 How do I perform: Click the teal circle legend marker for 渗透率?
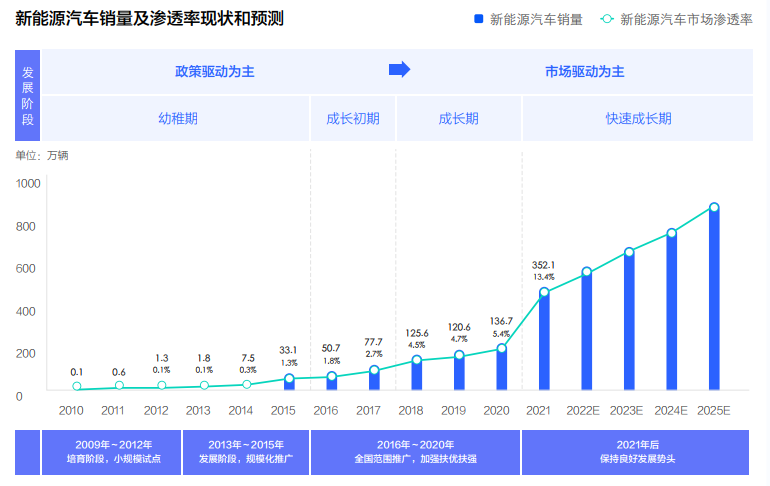pyautogui.click(x=607, y=19)
